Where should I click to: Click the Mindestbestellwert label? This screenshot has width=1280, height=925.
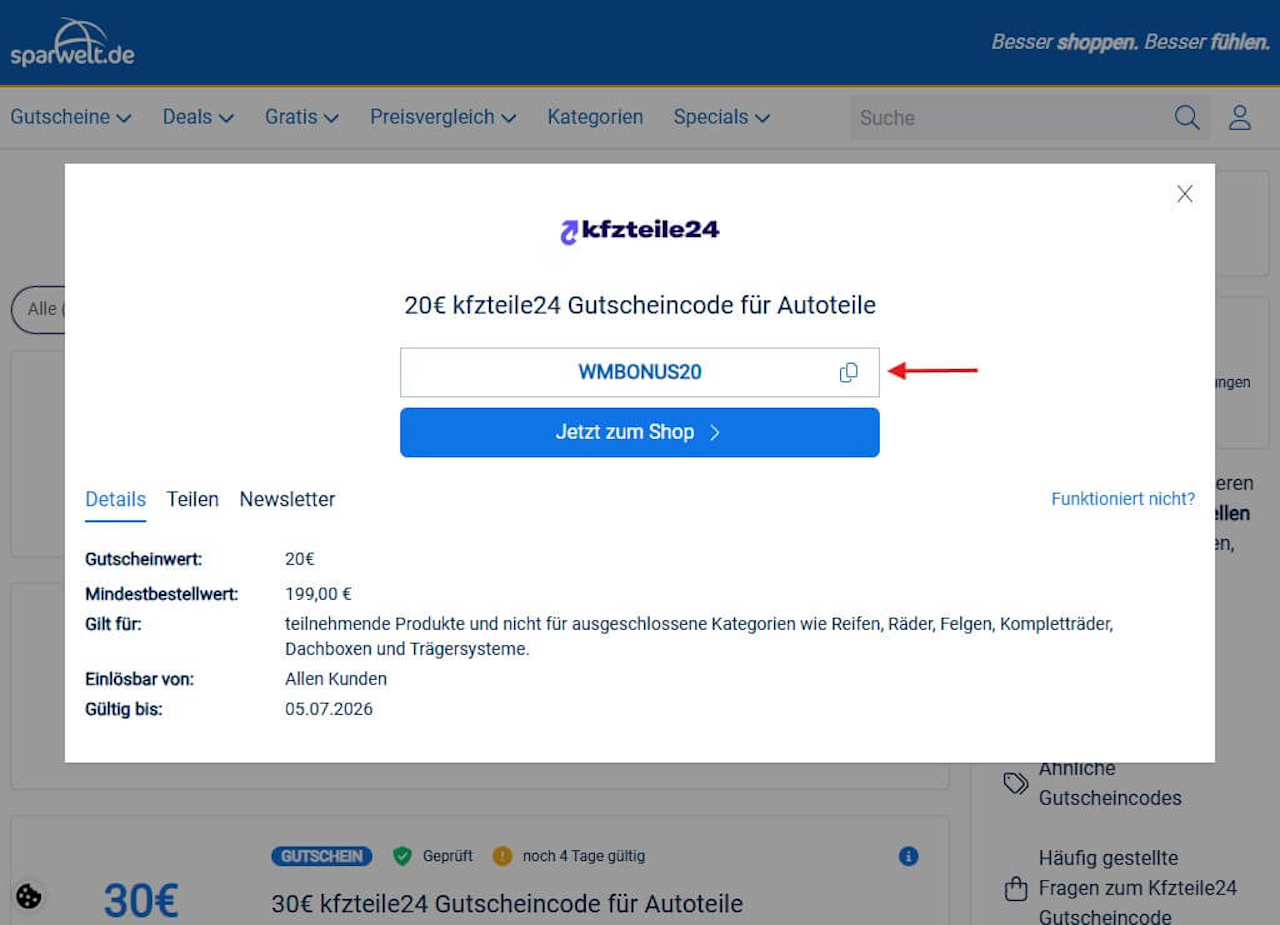pos(162,594)
